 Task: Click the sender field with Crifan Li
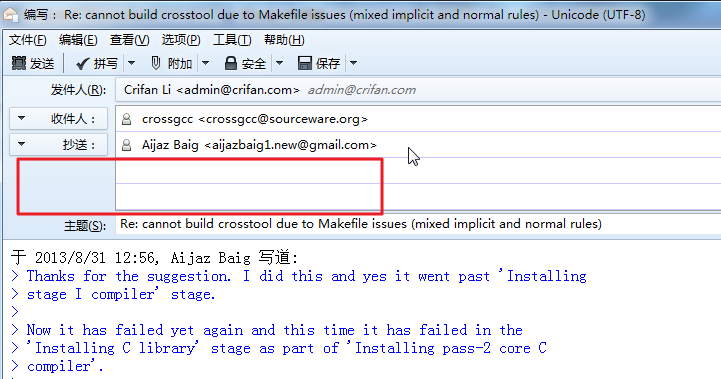coord(418,90)
